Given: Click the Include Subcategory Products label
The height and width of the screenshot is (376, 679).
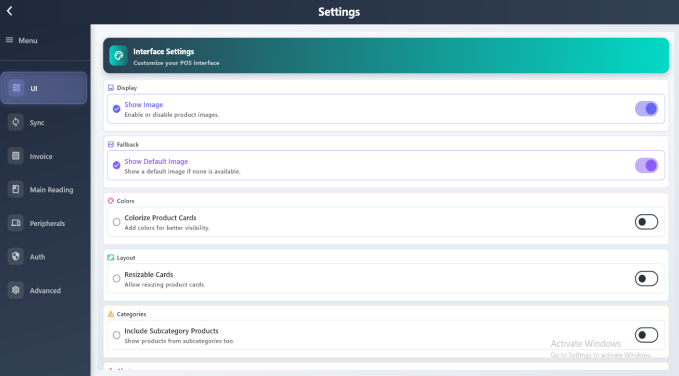Looking at the screenshot, I should [x=171, y=331].
